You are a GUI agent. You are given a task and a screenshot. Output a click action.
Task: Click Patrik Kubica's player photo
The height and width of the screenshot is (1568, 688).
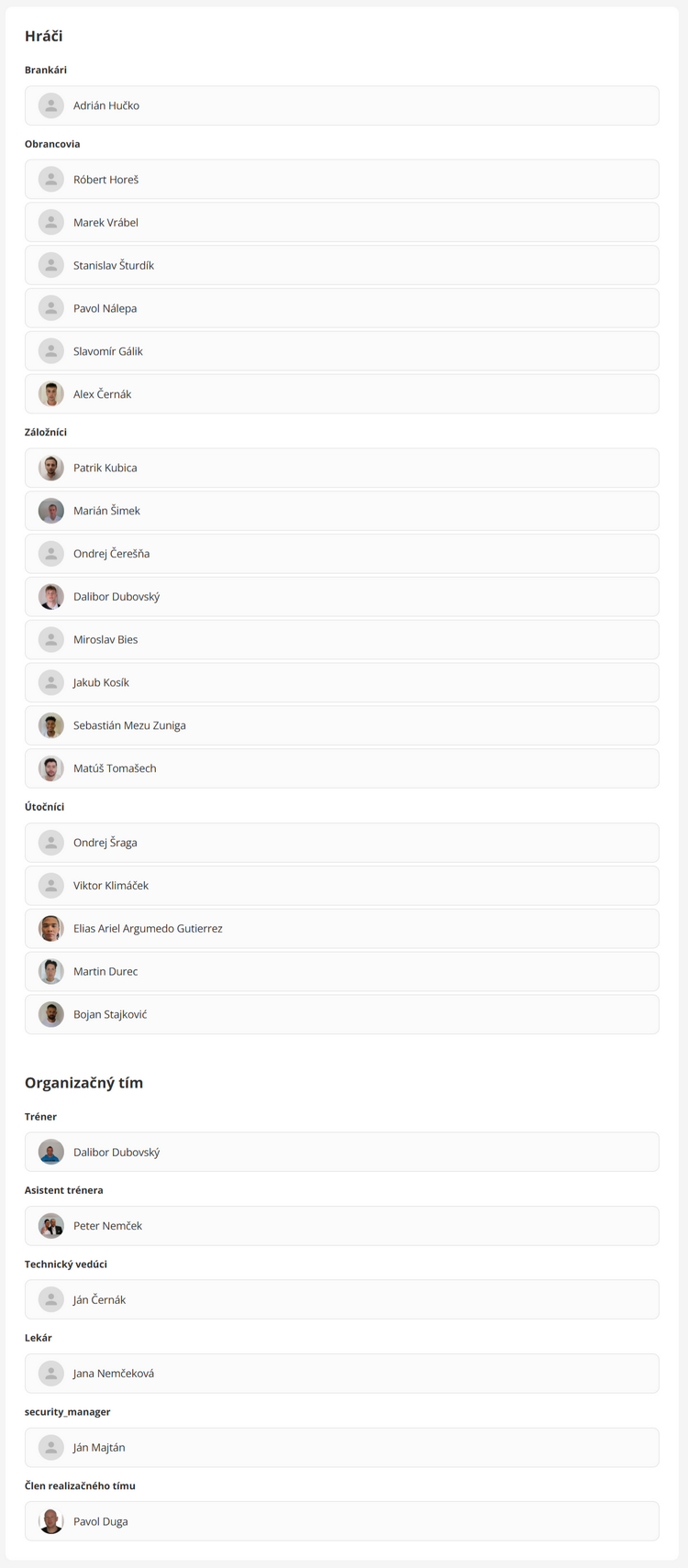[x=50, y=468]
